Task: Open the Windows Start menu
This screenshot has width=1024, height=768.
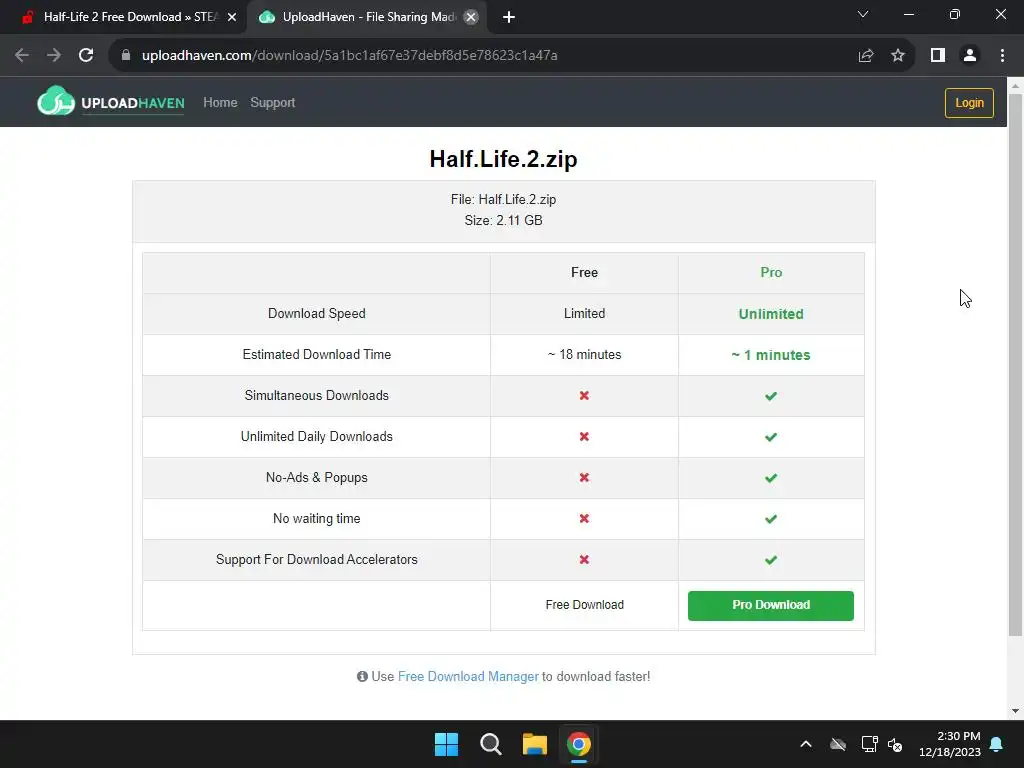Action: [447, 744]
